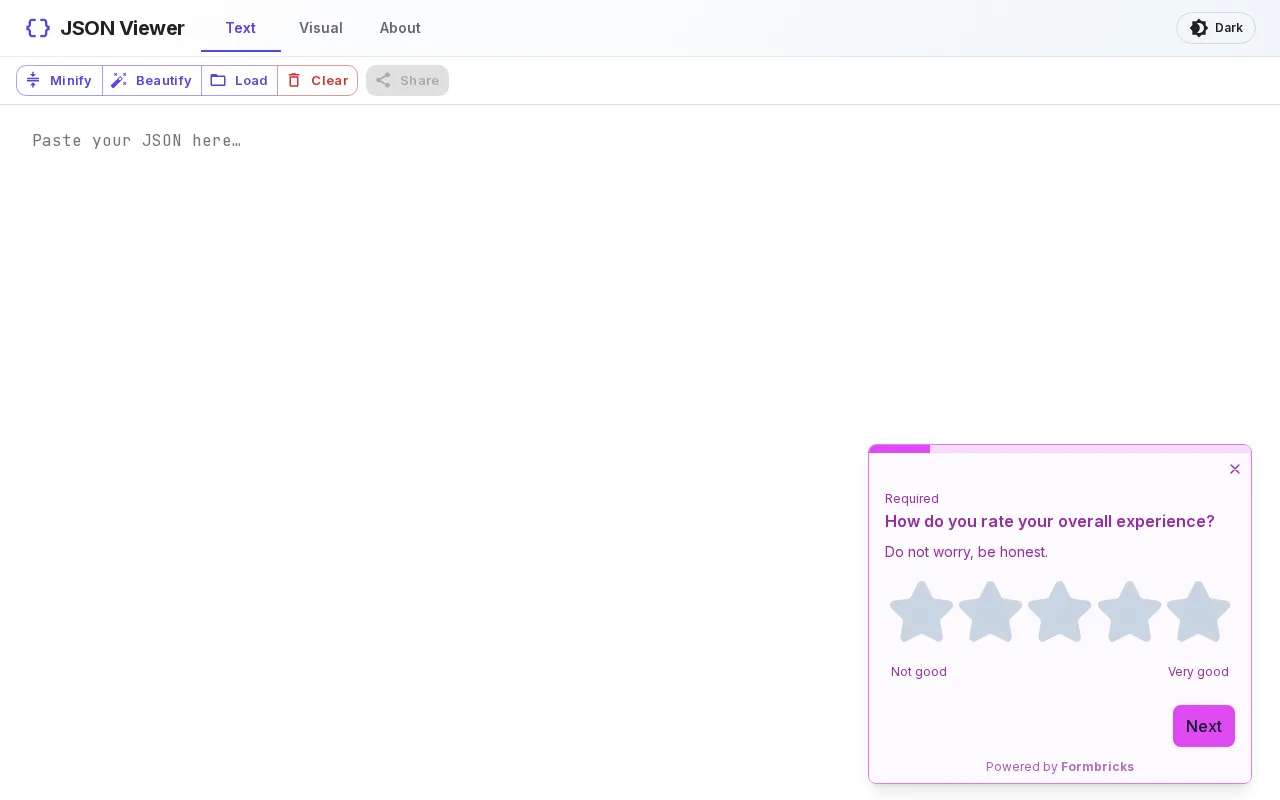
Task: Click the Load button
Action: click(240, 80)
